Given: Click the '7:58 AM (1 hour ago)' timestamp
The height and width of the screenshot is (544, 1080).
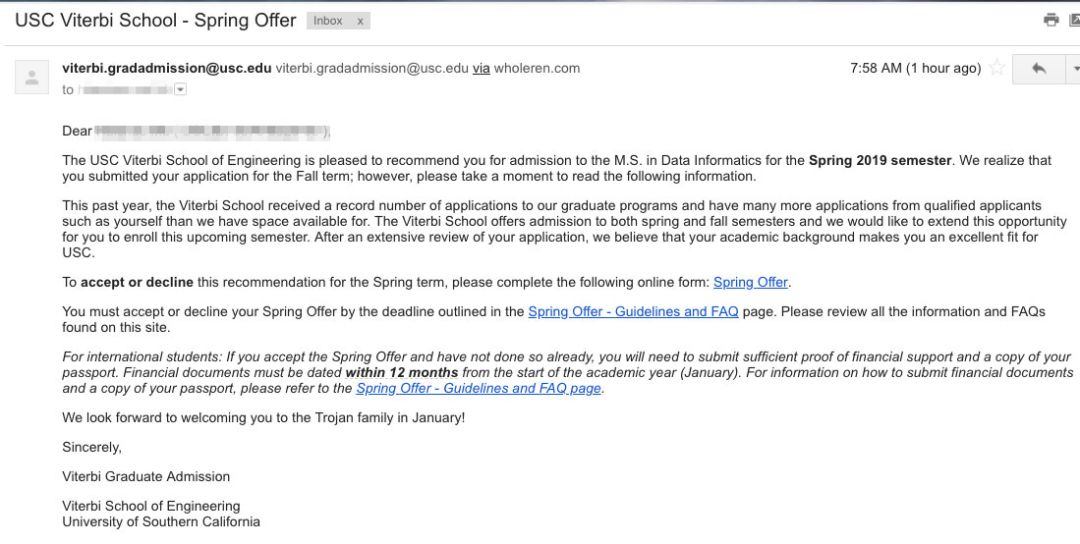Looking at the screenshot, I should click(915, 69).
